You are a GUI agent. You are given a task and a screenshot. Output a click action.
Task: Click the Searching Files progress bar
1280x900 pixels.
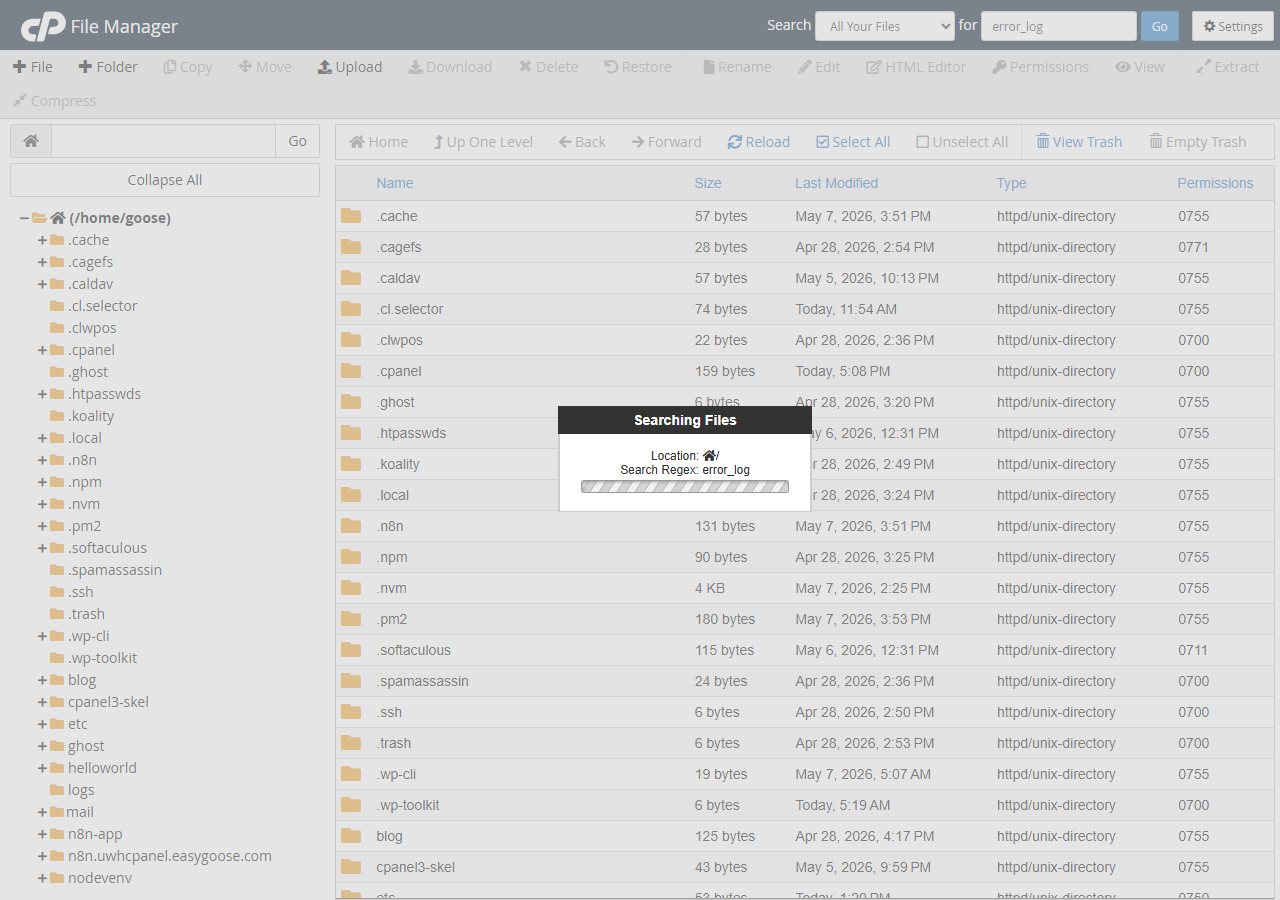pyautogui.click(x=685, y=487)
